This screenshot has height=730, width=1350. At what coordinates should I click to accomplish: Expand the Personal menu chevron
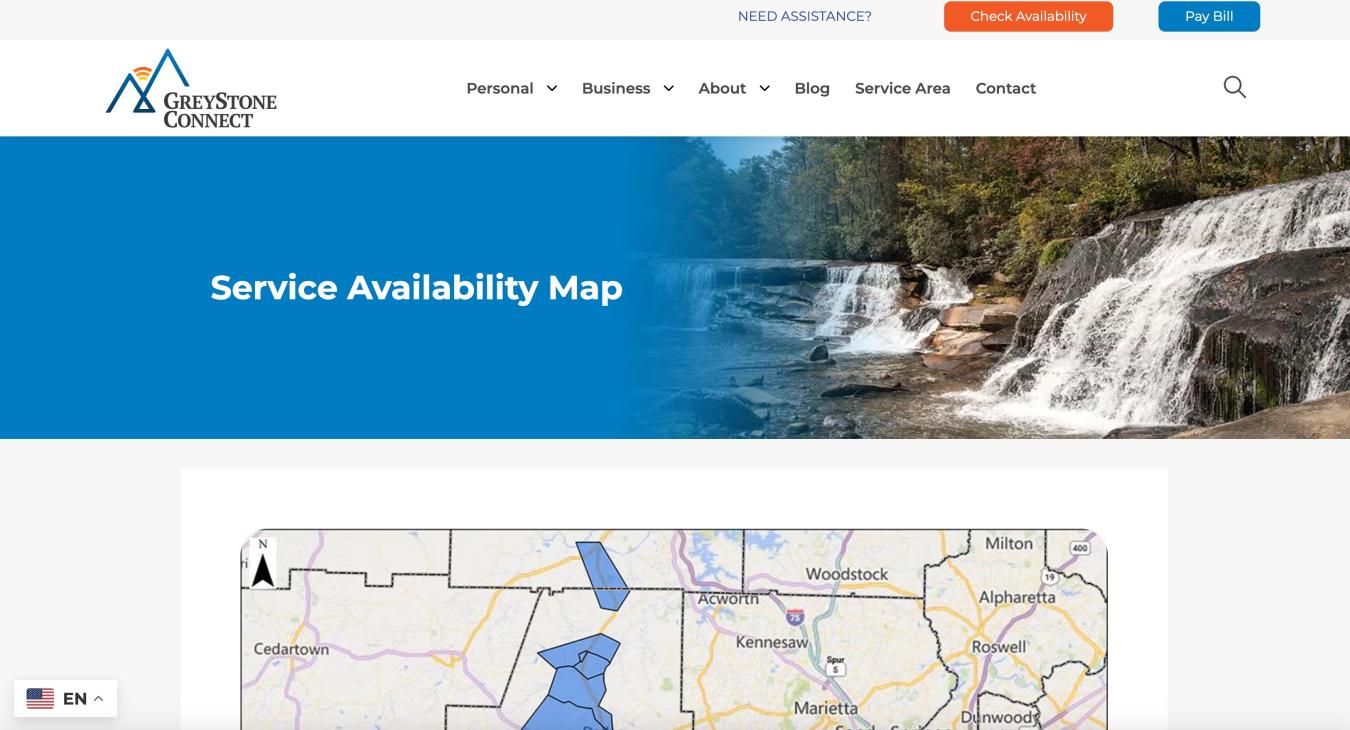coord(551,88)
